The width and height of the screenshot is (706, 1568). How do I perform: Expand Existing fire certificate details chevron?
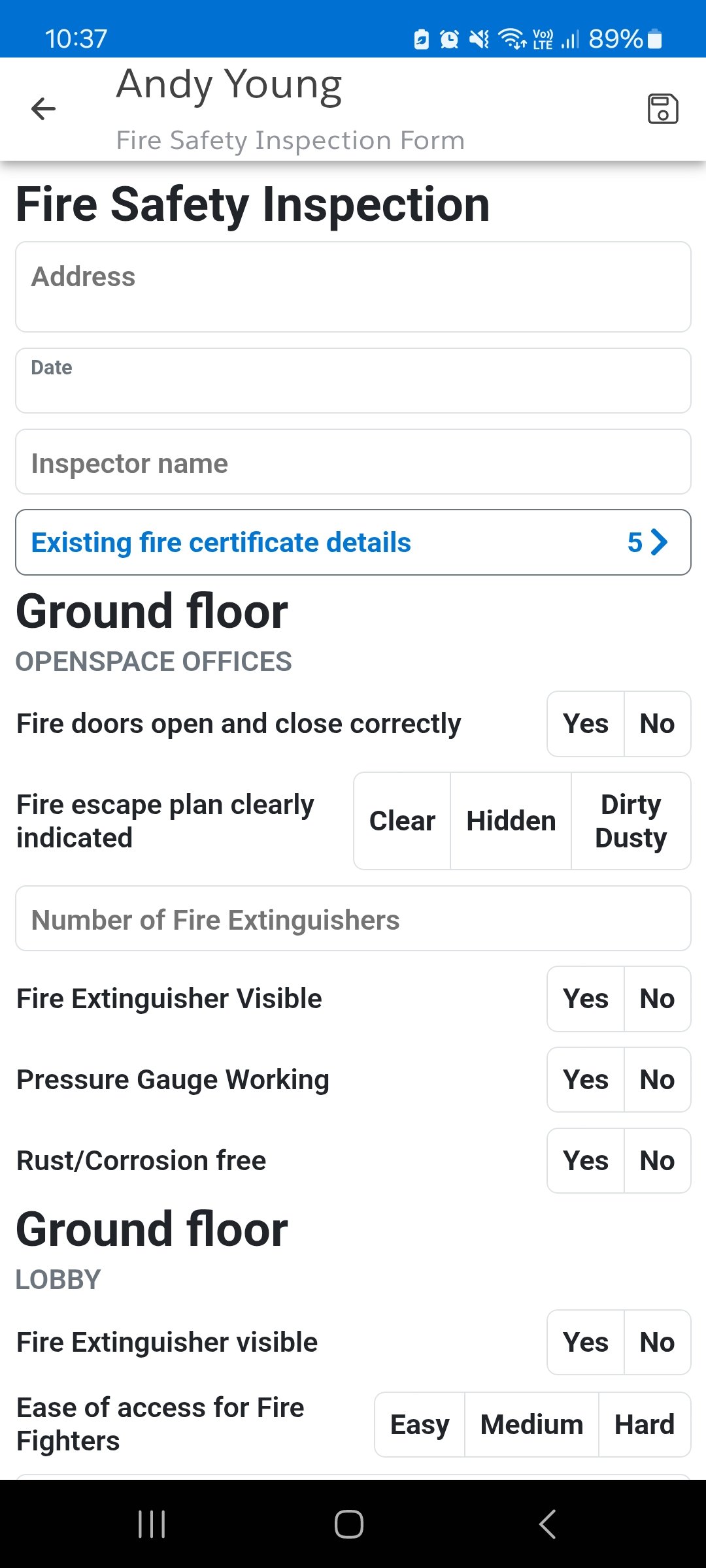pos(660,542)
